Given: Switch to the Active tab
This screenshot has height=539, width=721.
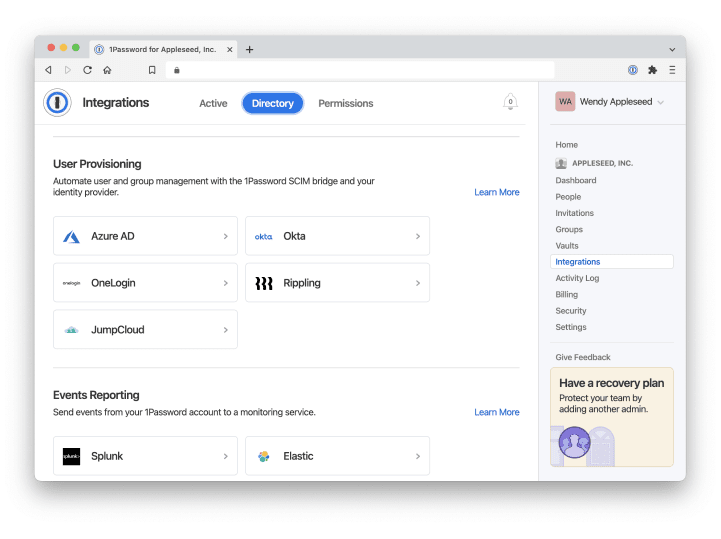Looking at the screenshot, I should tap(213, 103).
